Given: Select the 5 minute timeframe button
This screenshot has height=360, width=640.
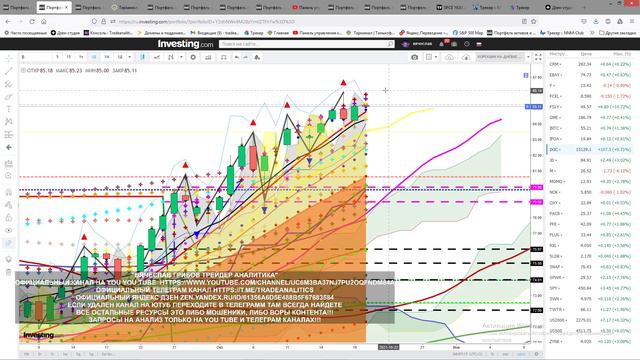Looking at the screenshot, I should 57,57.
